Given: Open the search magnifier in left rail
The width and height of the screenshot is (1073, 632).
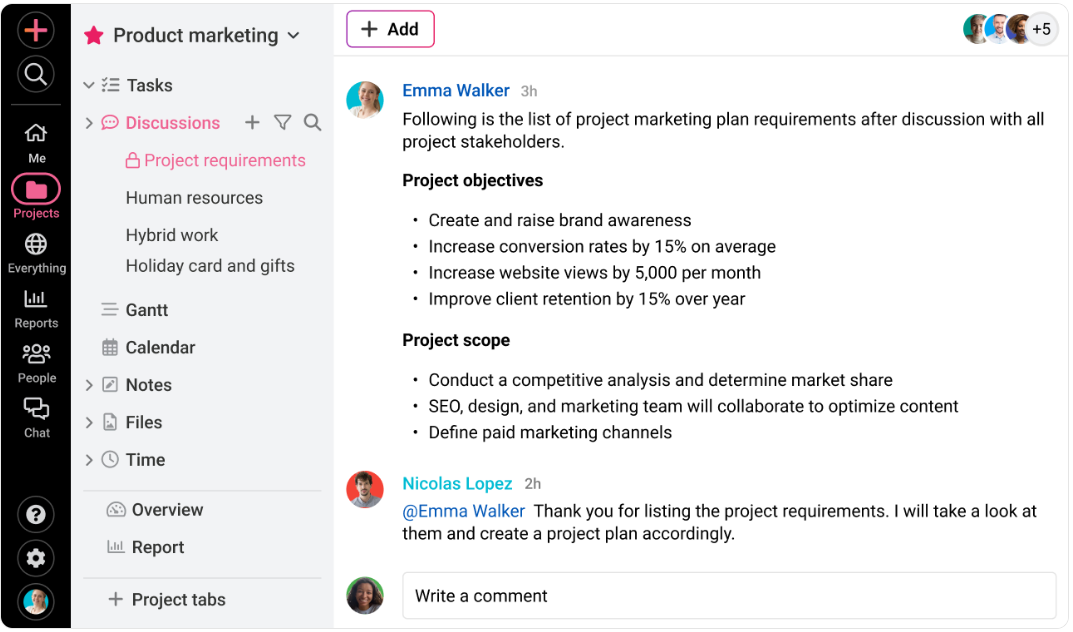Looking at the screenshot, I should click(36, 73).
